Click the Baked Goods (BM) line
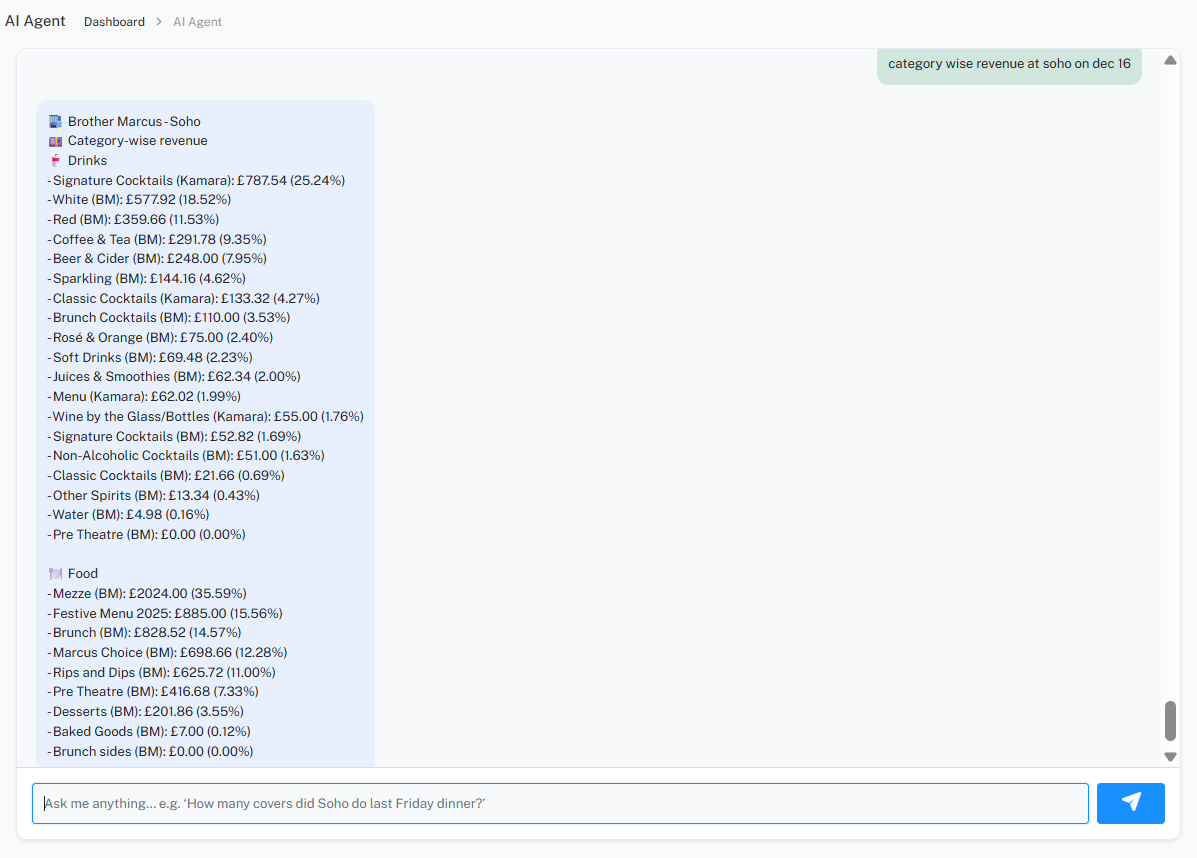The height and width of the screenshot is (858, 1197). (149, 731)
